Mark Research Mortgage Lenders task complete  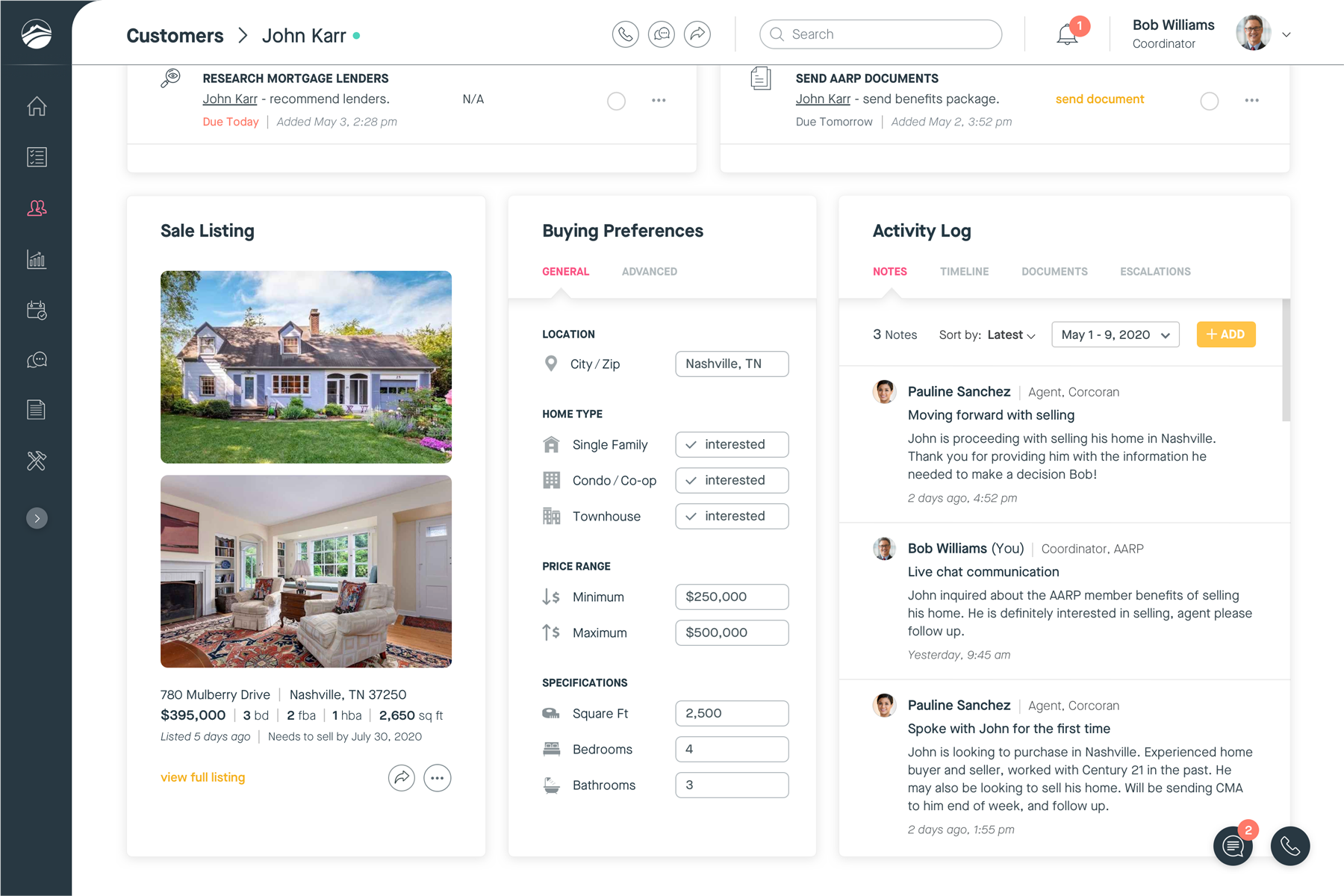616,101
